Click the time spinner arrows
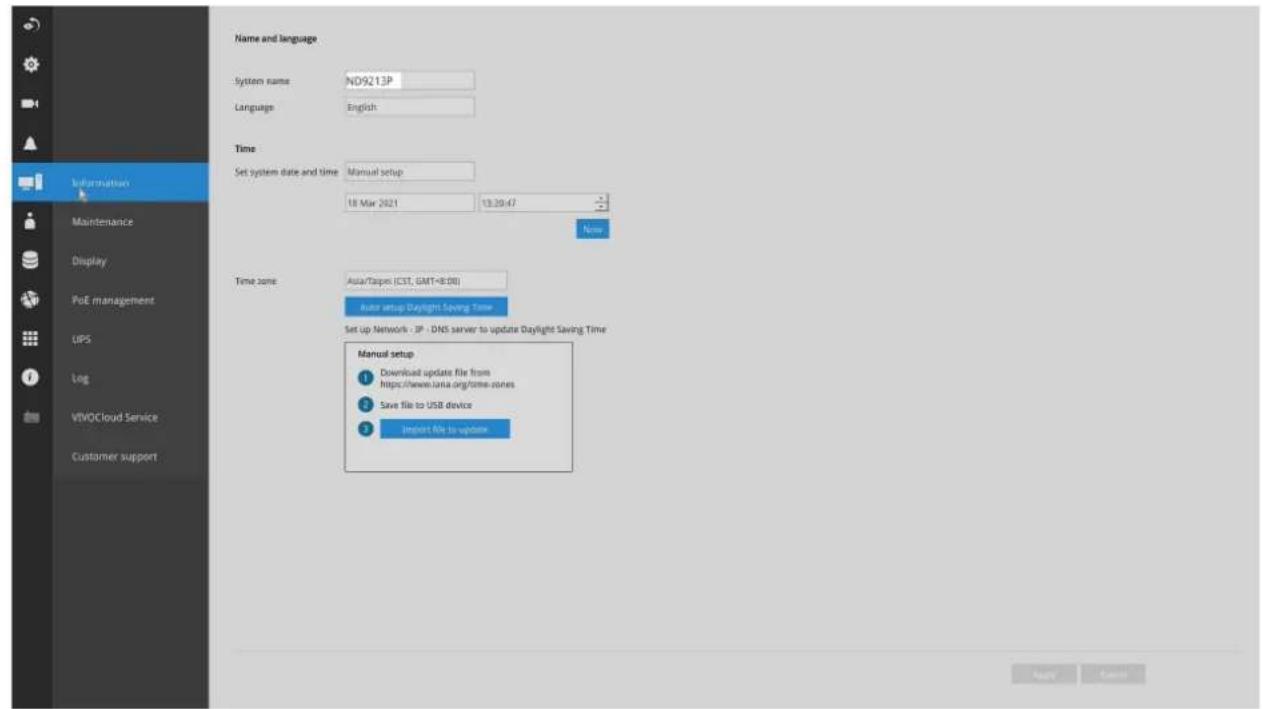1262x709 pixels. pos(601,203)
